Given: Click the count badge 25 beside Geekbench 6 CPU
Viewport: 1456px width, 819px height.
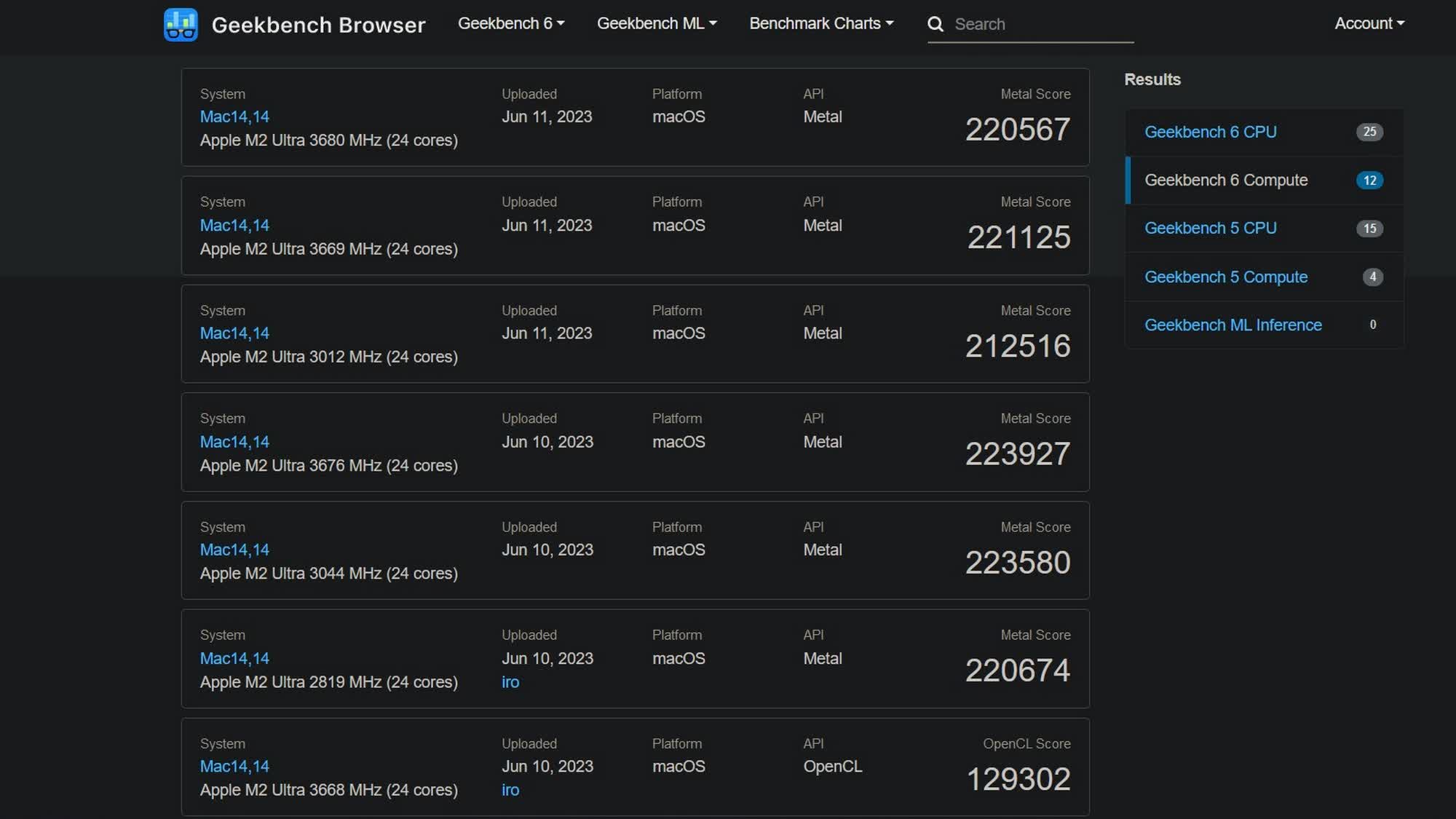Looking at the screenshot, I should pos(1369,132).
